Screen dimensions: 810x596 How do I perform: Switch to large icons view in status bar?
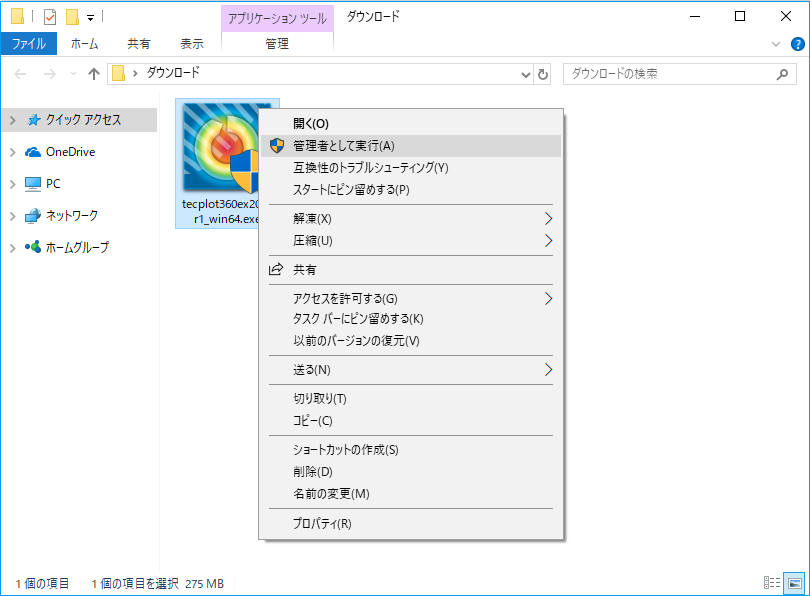[794, 583]
